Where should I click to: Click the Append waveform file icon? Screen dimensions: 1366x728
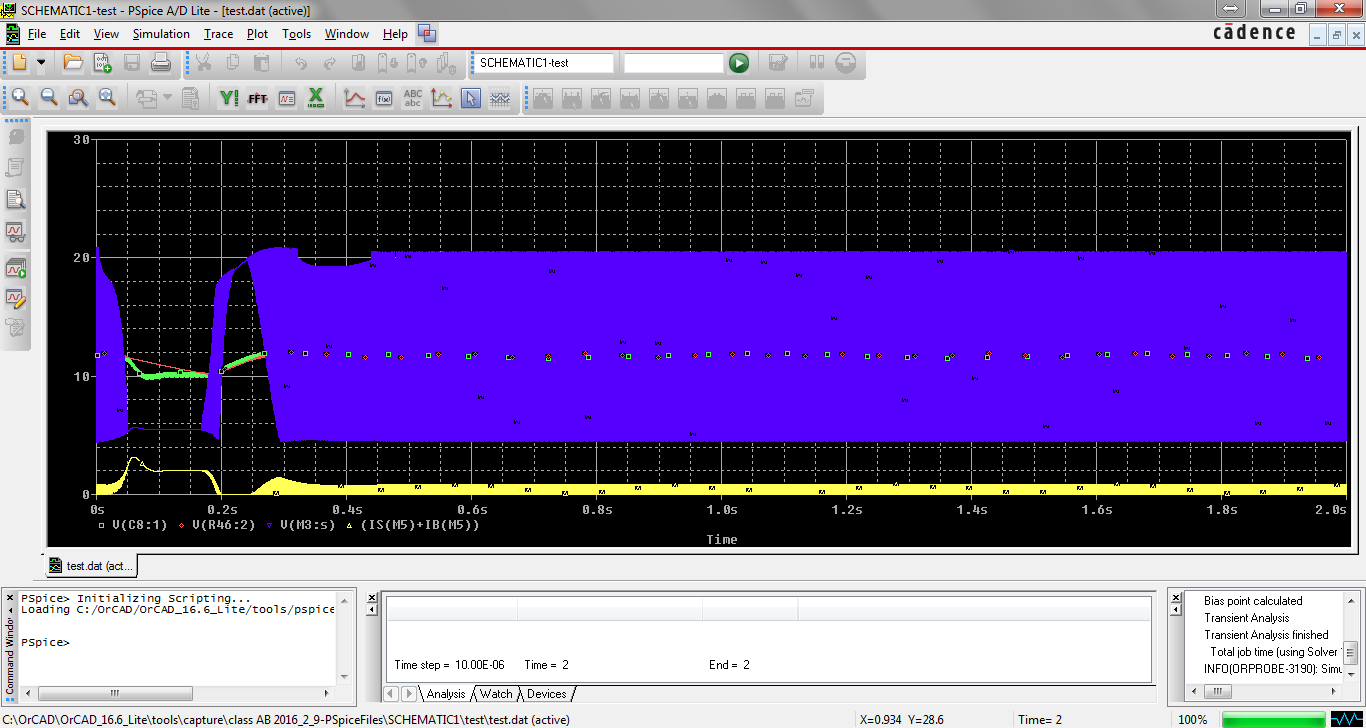(103, 63)
